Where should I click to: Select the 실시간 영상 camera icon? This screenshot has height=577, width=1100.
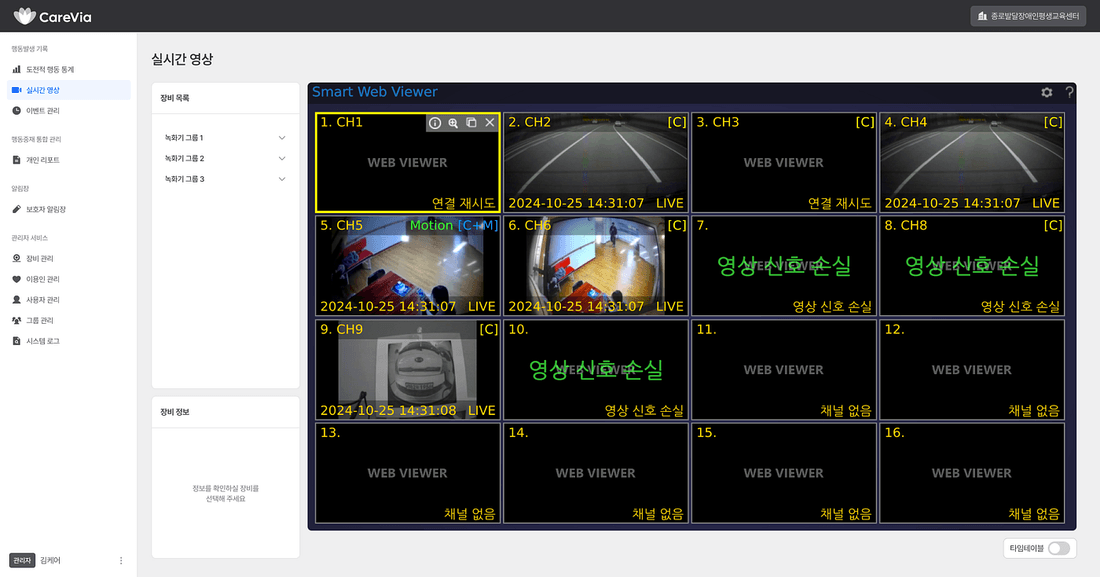17,90
